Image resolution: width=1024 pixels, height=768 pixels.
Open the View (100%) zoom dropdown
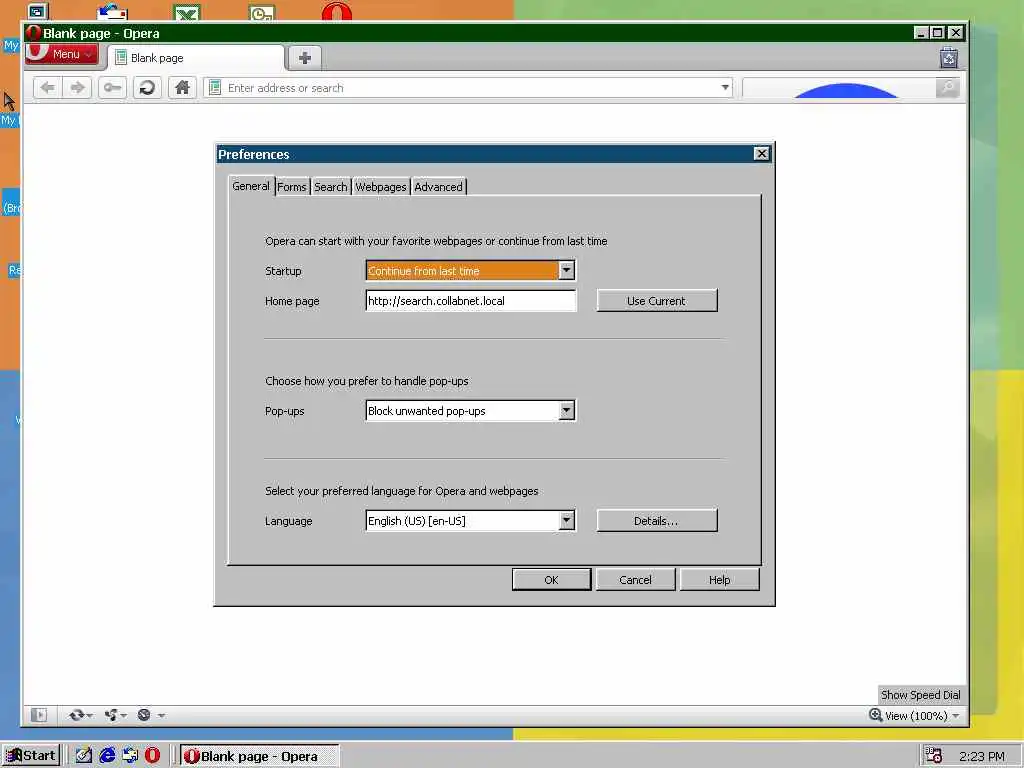click(956, 716)
